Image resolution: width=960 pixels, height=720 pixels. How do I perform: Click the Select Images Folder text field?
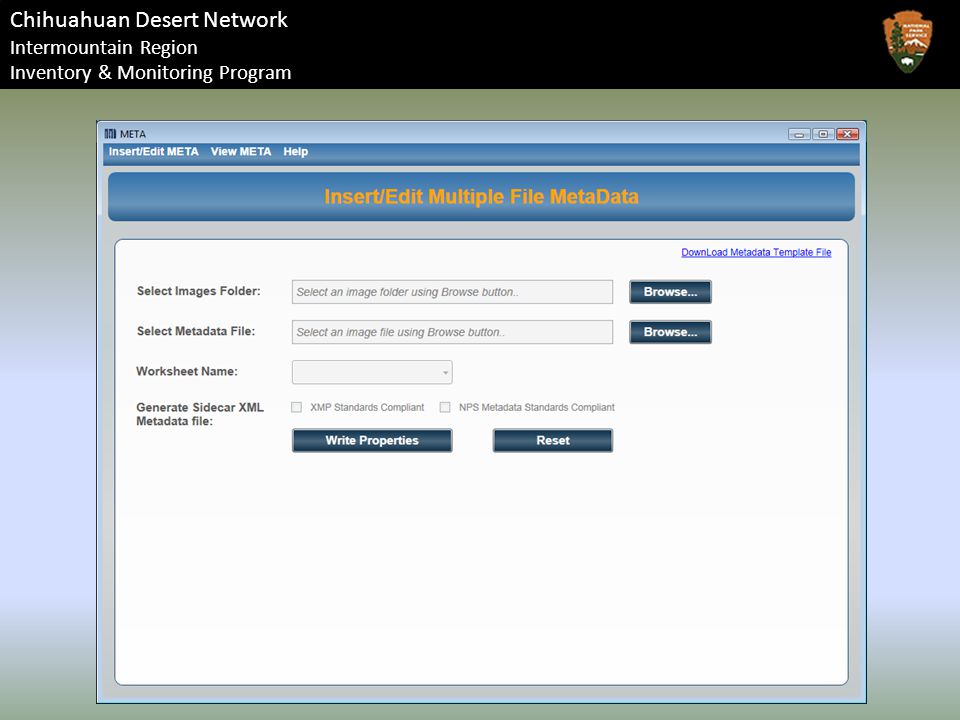click(x=452, y=292)
